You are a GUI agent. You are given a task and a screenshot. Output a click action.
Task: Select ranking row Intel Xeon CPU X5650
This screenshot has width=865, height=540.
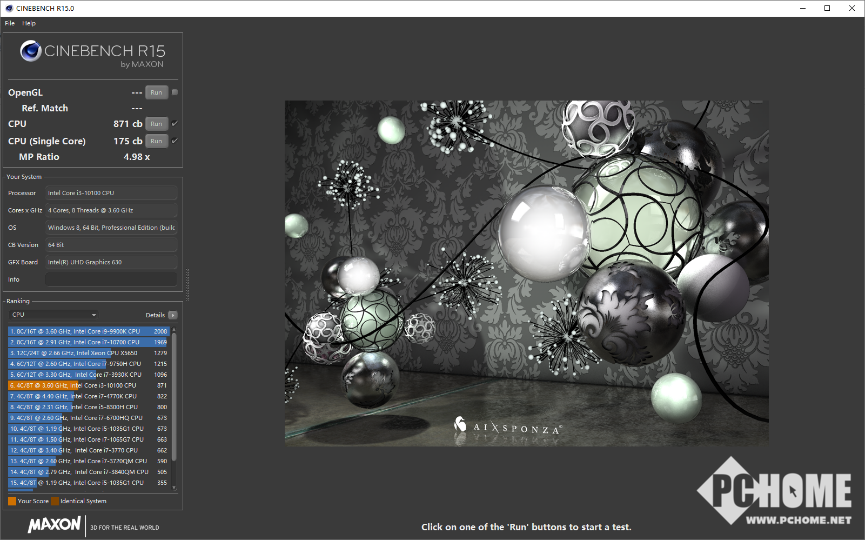coord(89,353)
